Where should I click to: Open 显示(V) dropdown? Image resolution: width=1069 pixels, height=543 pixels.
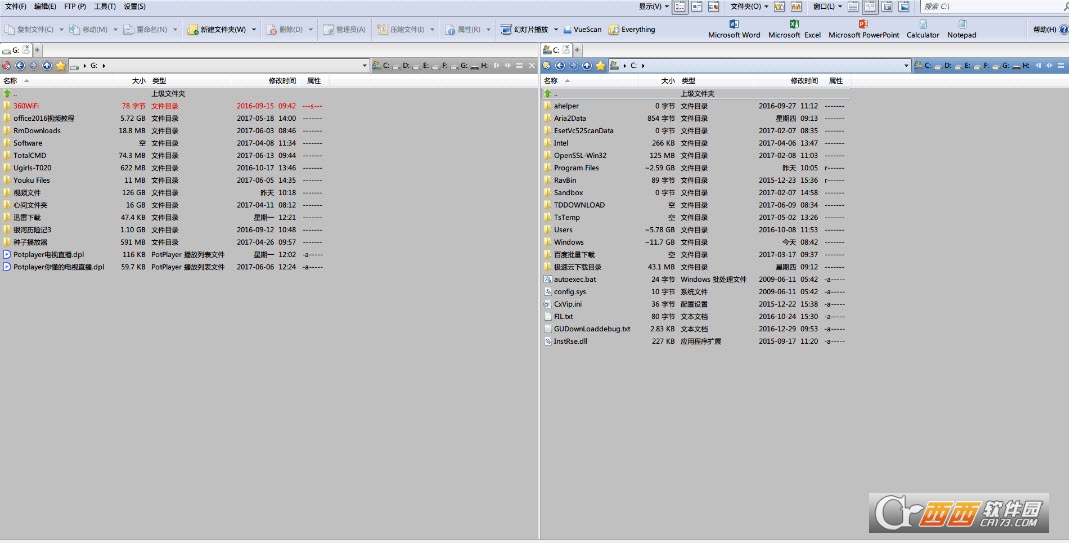[653, 6]
